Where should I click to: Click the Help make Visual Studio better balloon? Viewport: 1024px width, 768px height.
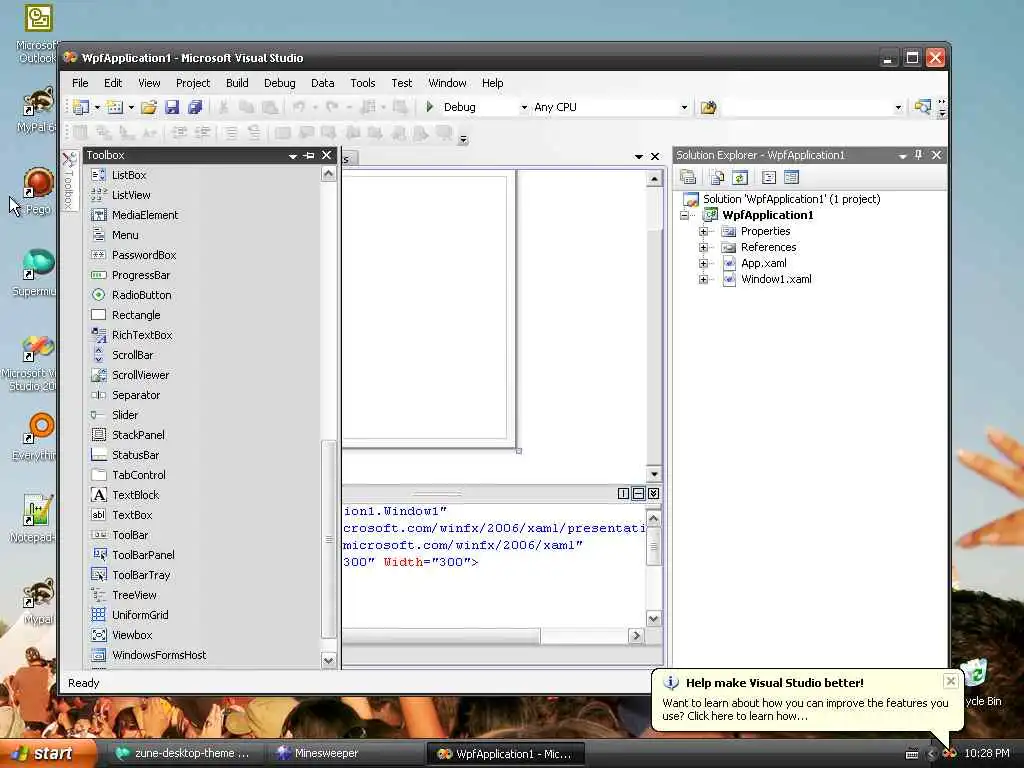click(x=805, y=699)
